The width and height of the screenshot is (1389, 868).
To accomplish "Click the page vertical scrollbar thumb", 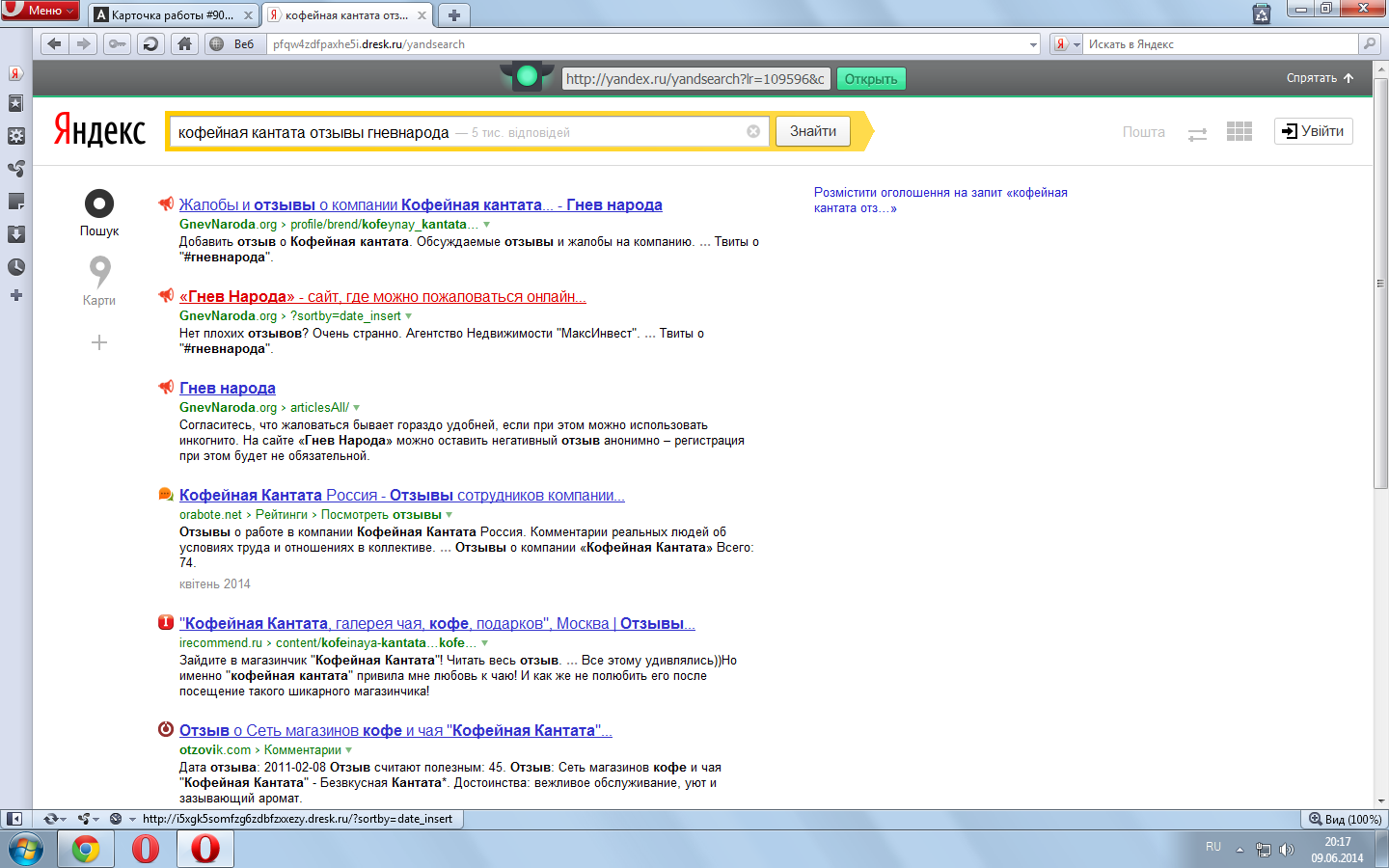I will point(1380,284).
